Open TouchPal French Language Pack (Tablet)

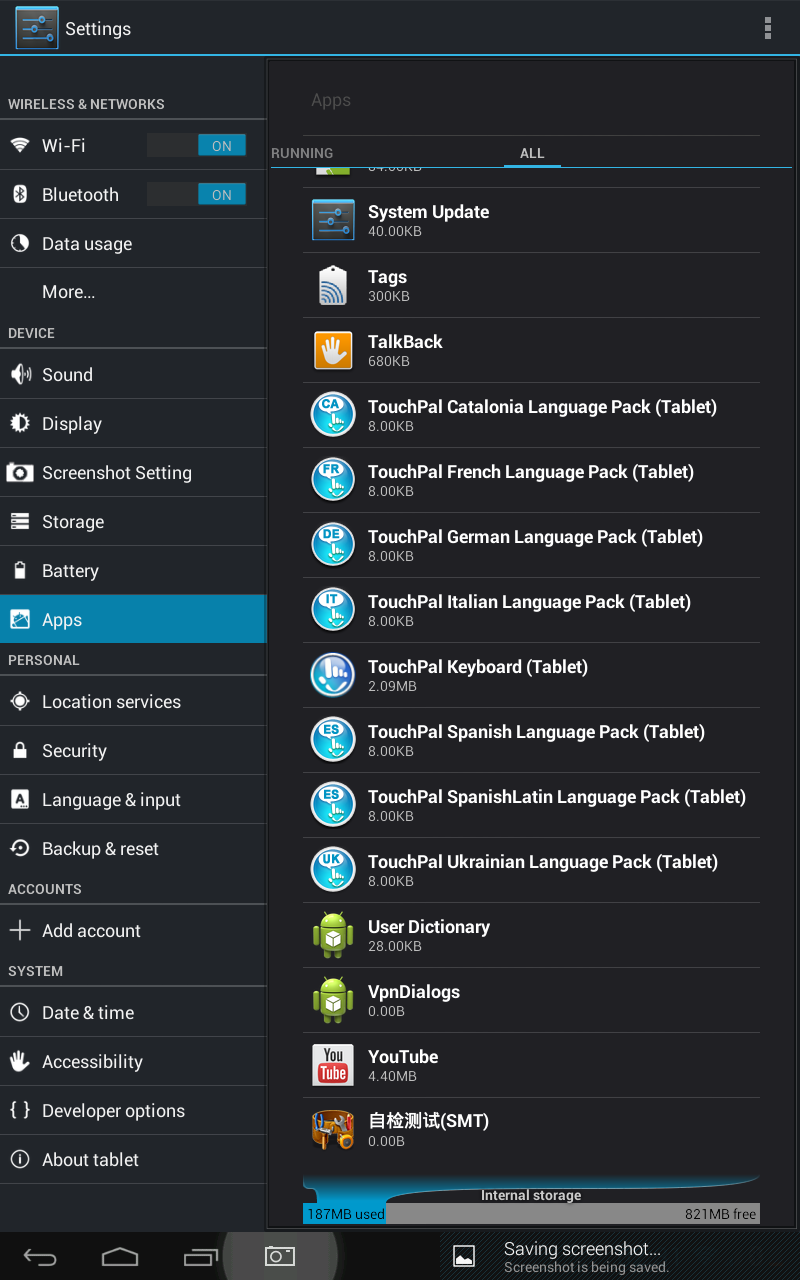pyautogui.click(x=531, y=480)
